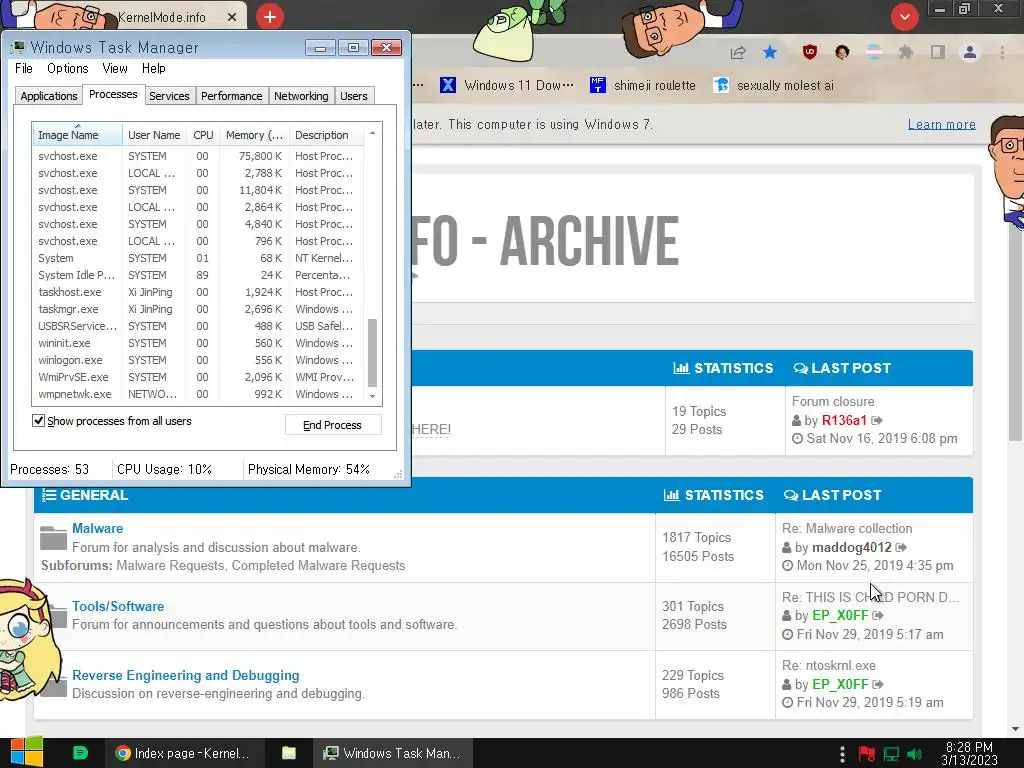Click the pink and blue striped extension icon
The image size is (1024, 768).
[874, 52]
